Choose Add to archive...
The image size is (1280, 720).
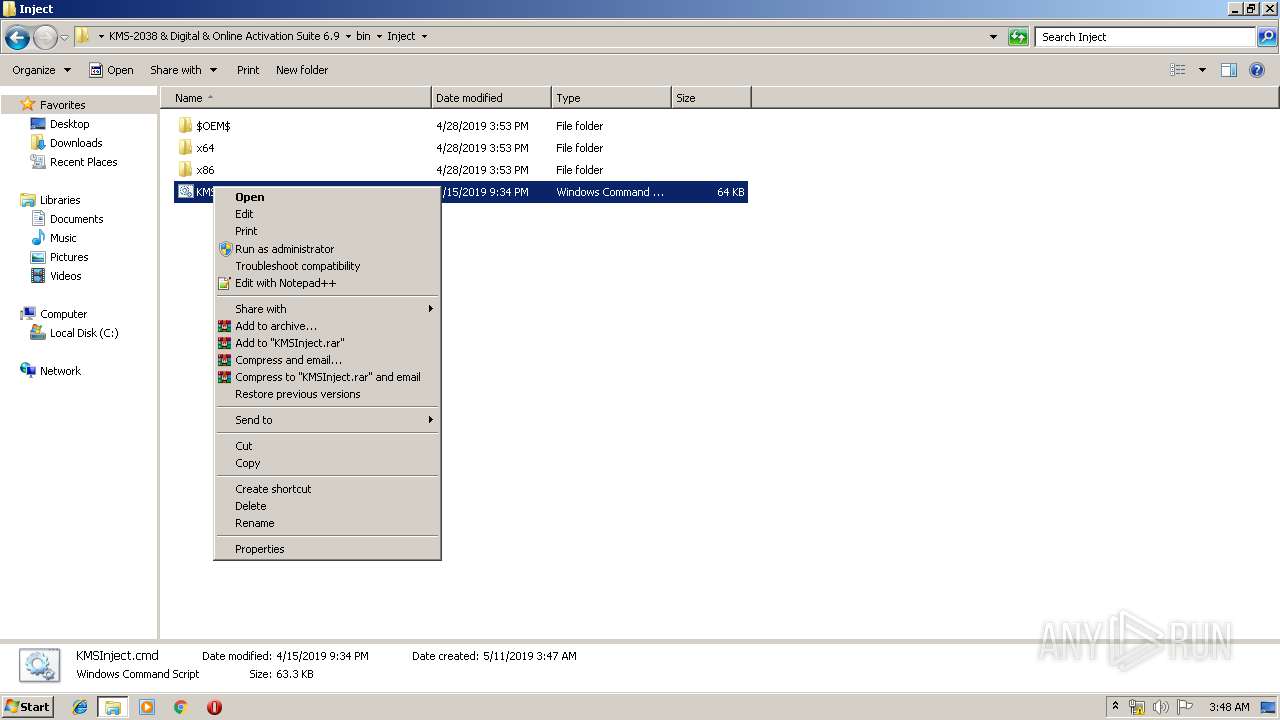pyautogui.click(x=328, y=326)
